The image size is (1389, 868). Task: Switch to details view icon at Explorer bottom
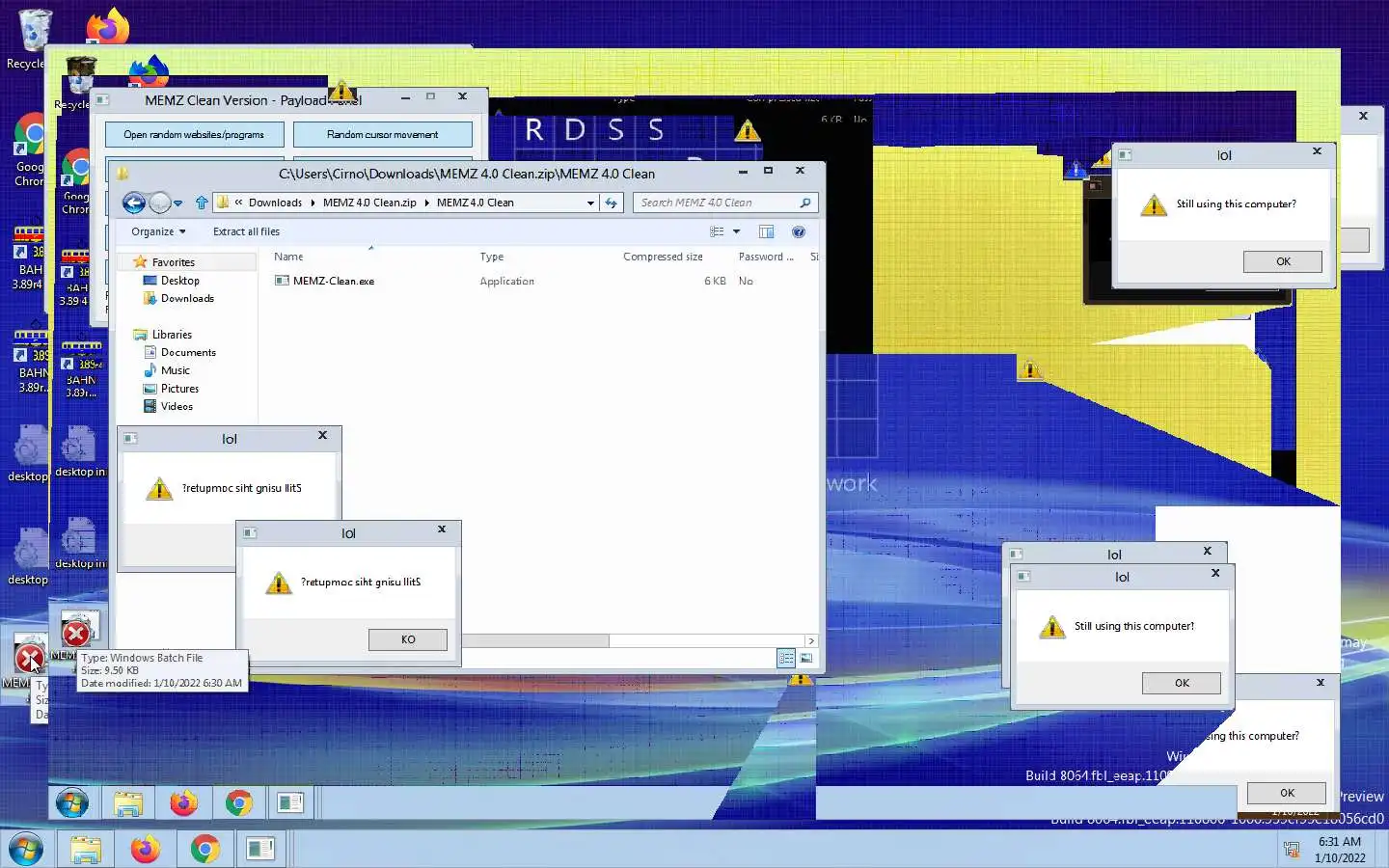pos(786,658)
